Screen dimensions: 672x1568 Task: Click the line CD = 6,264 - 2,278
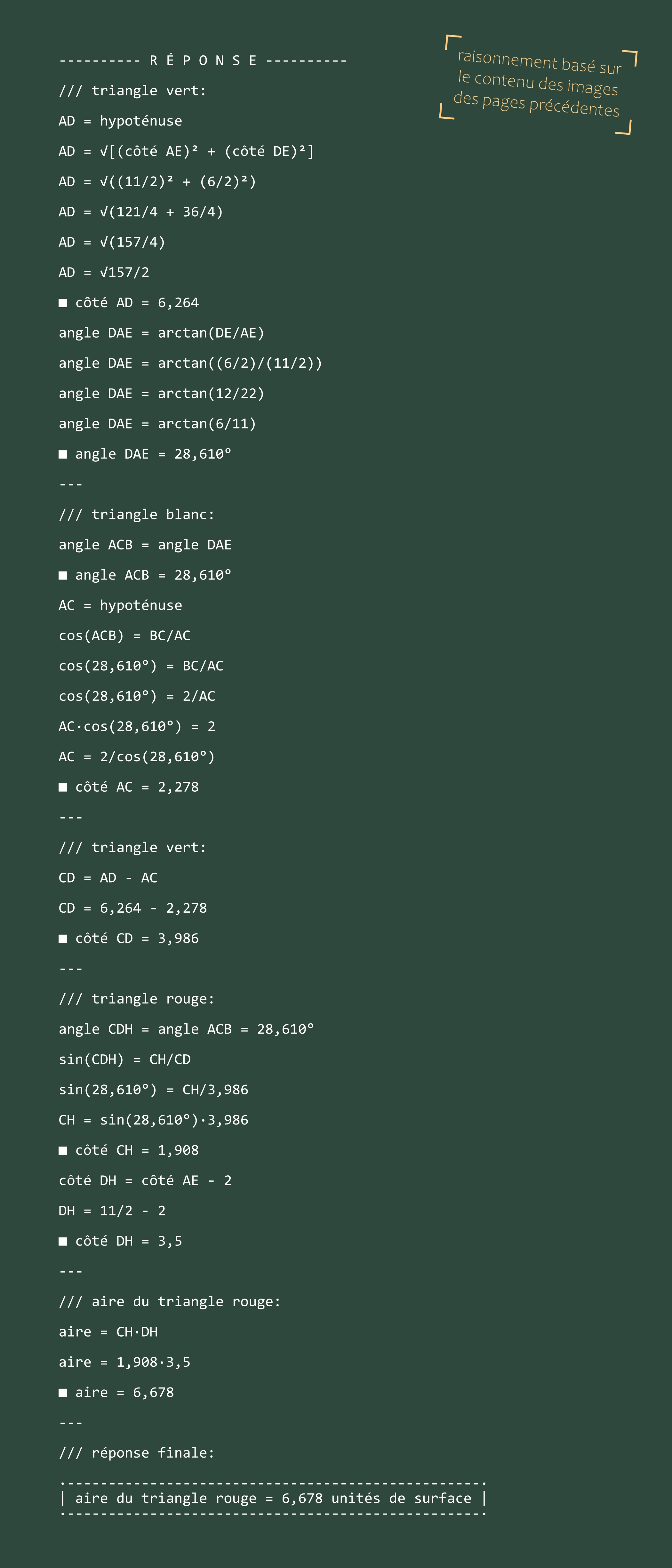pyautogui.click(x=133, y=908)
